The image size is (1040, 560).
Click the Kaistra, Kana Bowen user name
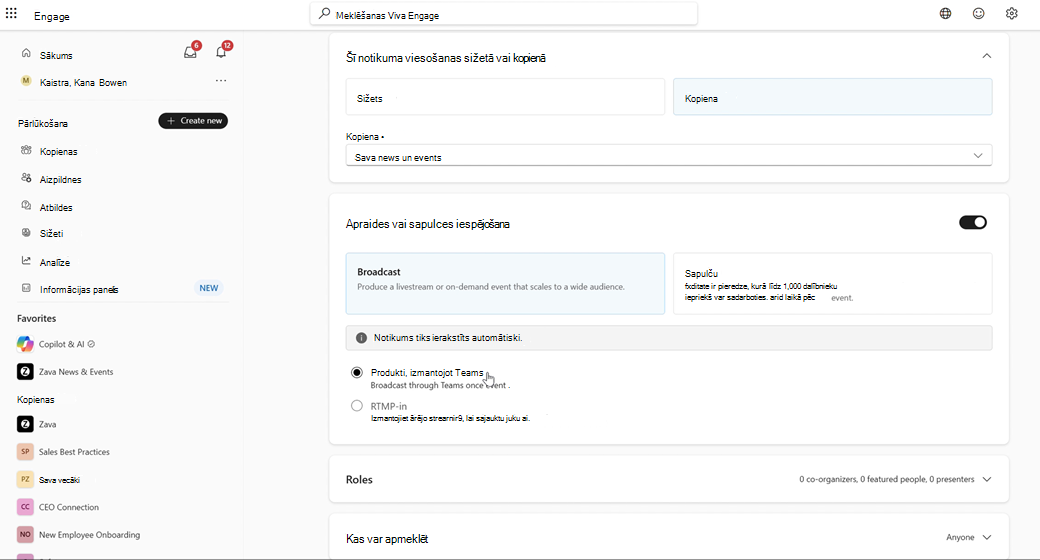(84, 83)
